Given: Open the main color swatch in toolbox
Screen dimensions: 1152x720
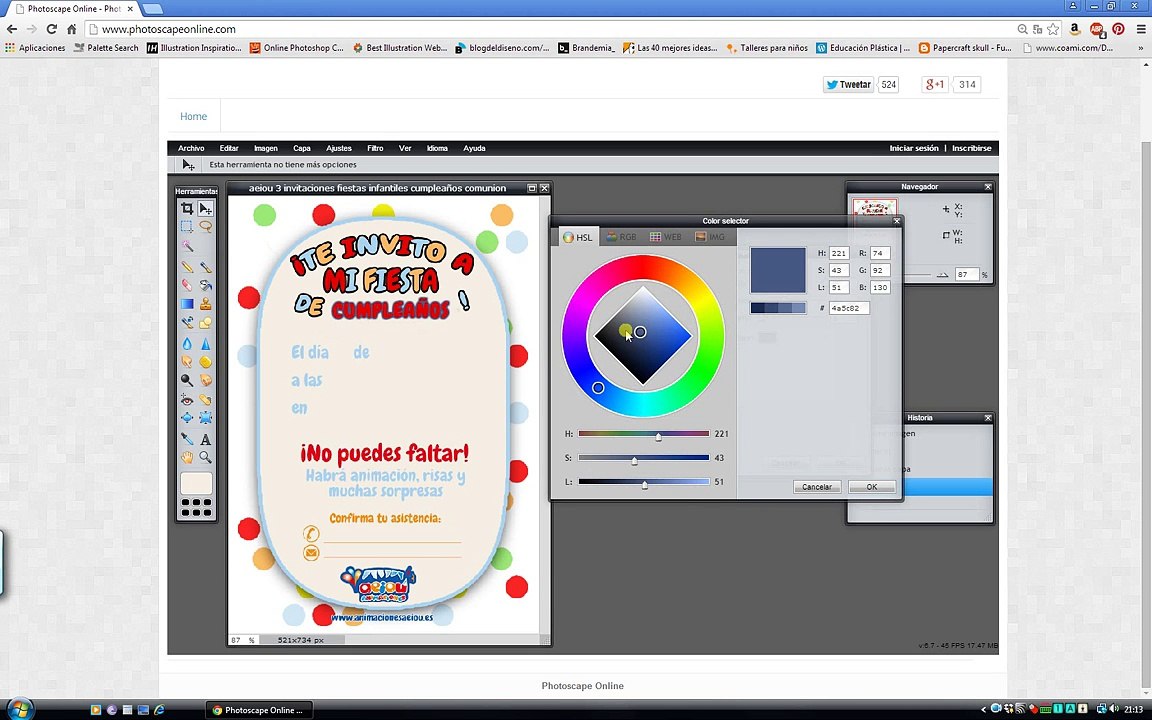Looking at the screenshot, I should coord(196,483).
